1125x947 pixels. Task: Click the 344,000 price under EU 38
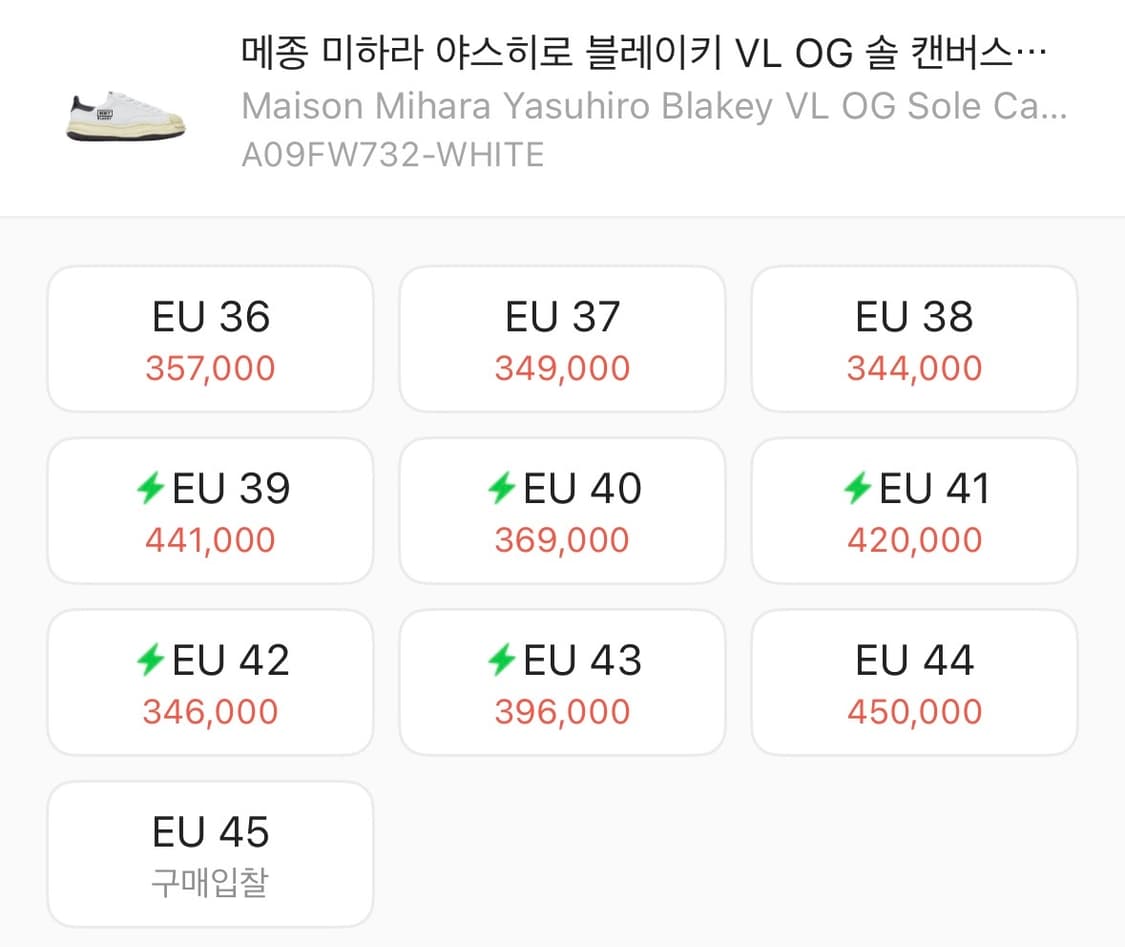coord(913,368)
